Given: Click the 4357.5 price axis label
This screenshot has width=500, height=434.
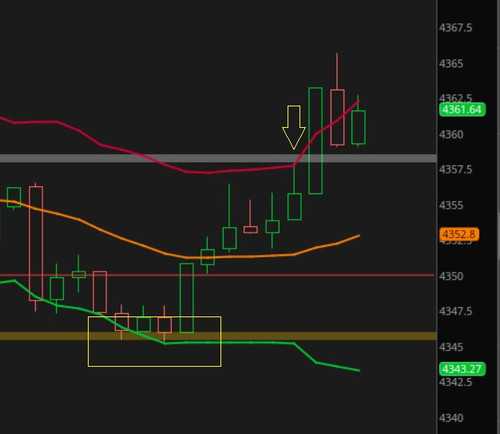Looking at the screenshot, I should pos(455,169).
